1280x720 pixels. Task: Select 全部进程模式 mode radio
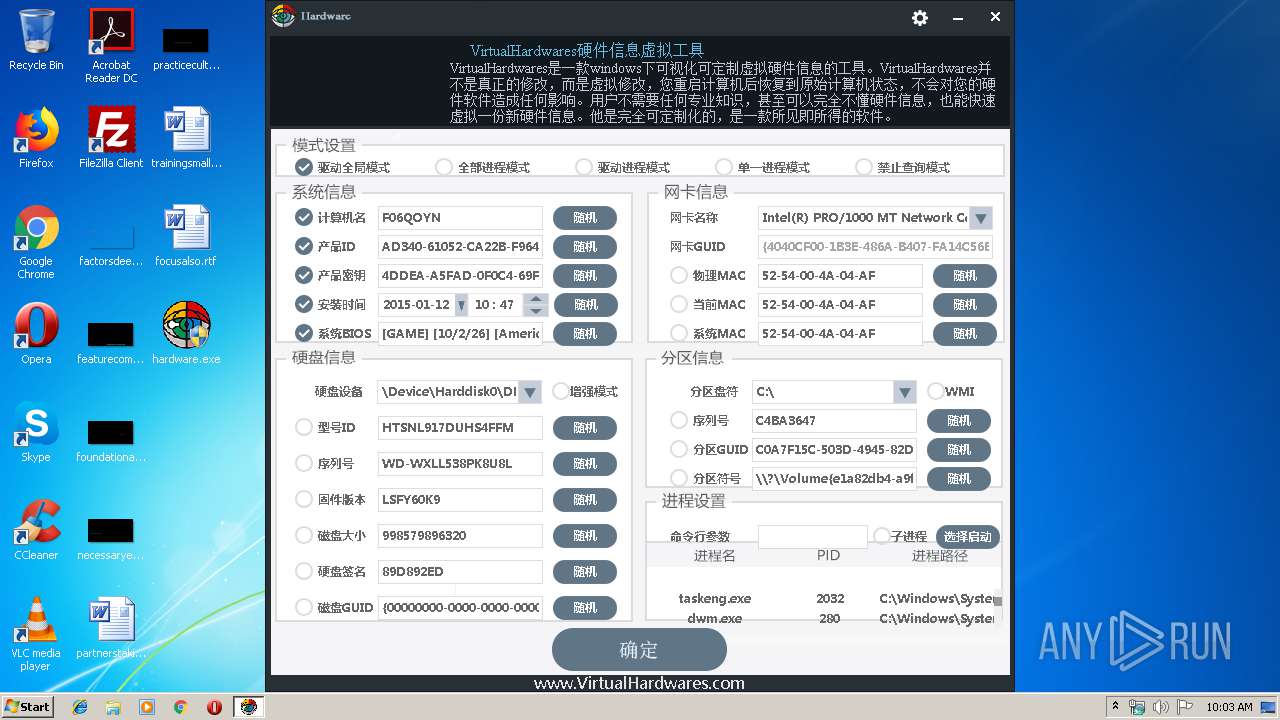click(444, 167)
